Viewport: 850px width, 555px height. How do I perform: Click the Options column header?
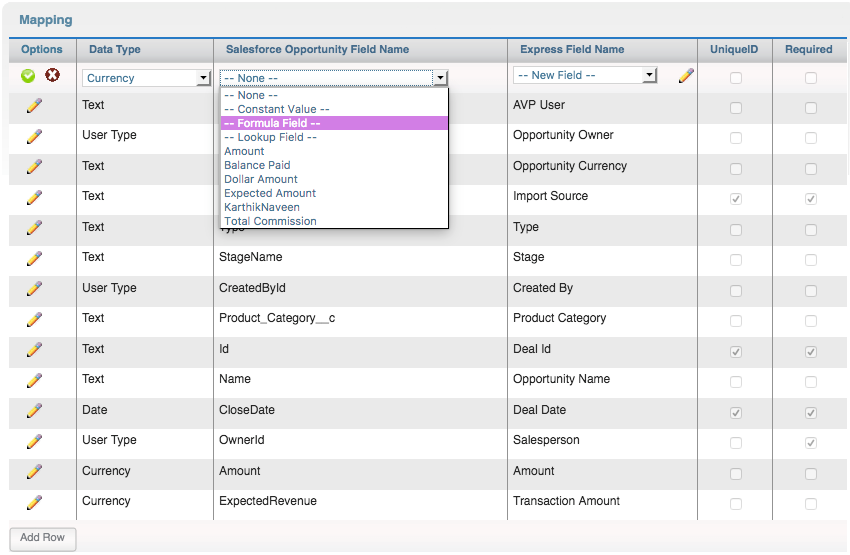[42, 49]
